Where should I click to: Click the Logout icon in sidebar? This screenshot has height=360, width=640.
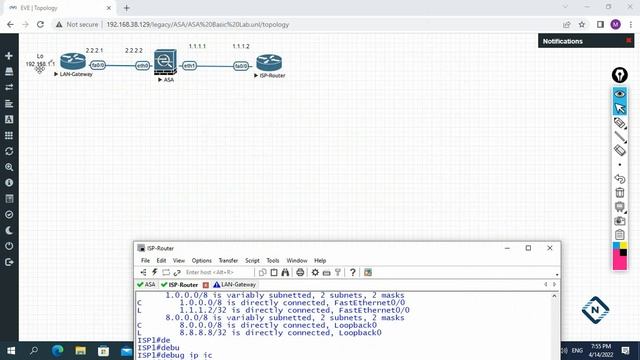point(9,262)
